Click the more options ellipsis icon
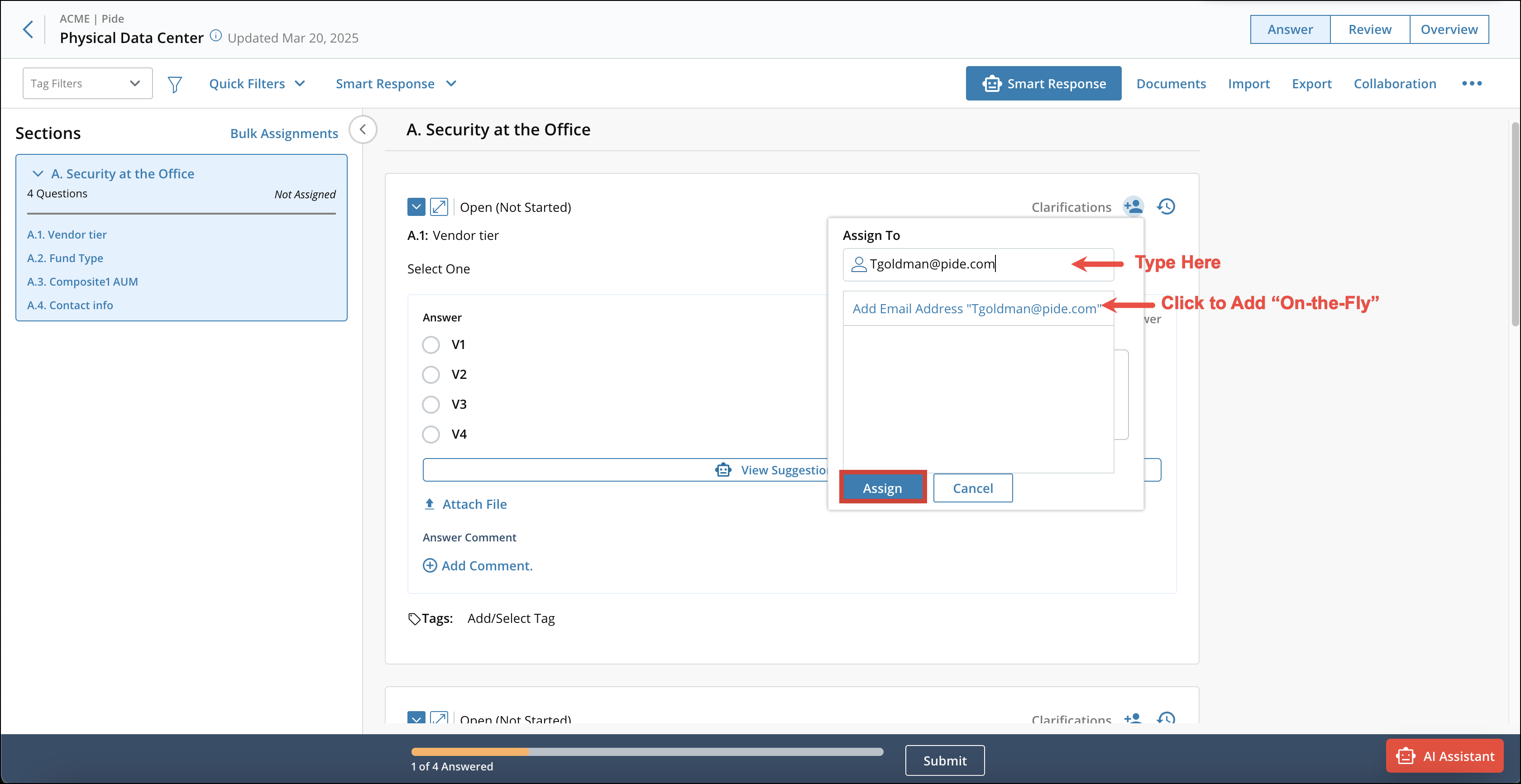 coord(1471,83)
